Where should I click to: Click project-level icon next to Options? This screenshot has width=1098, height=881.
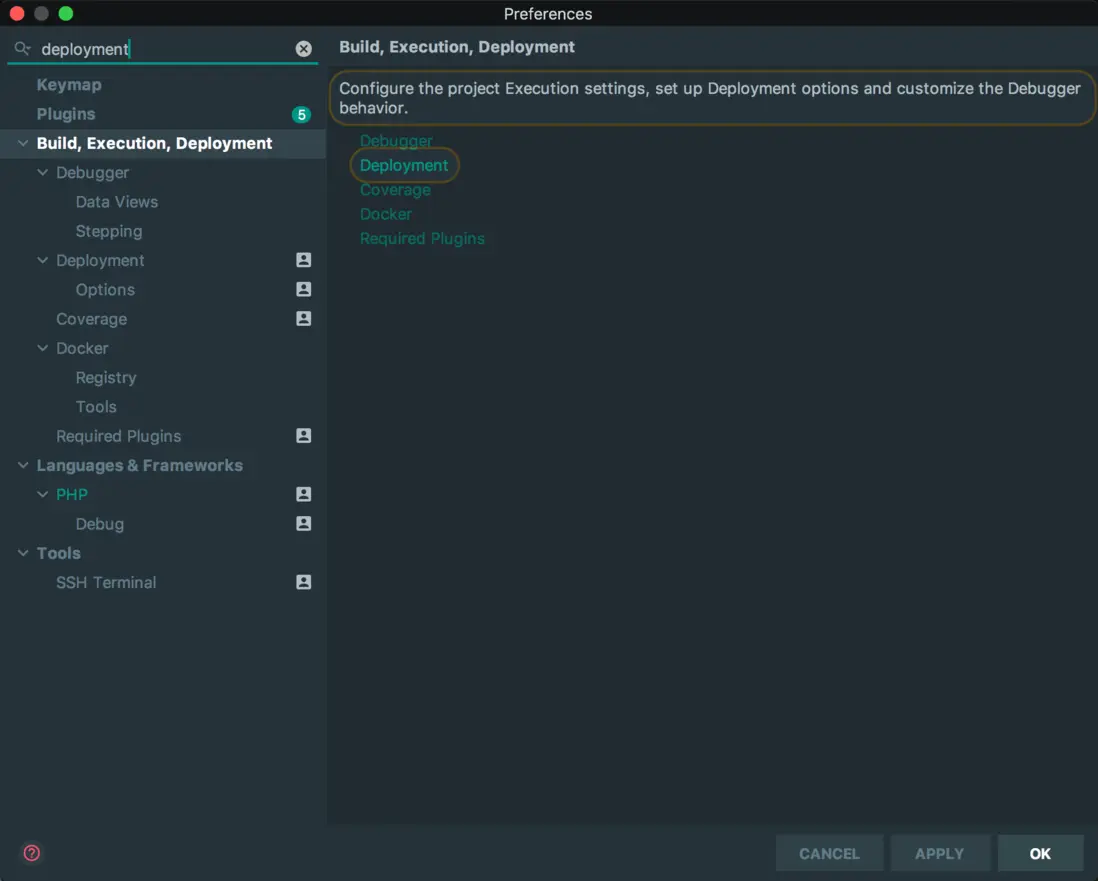[304, 289]
